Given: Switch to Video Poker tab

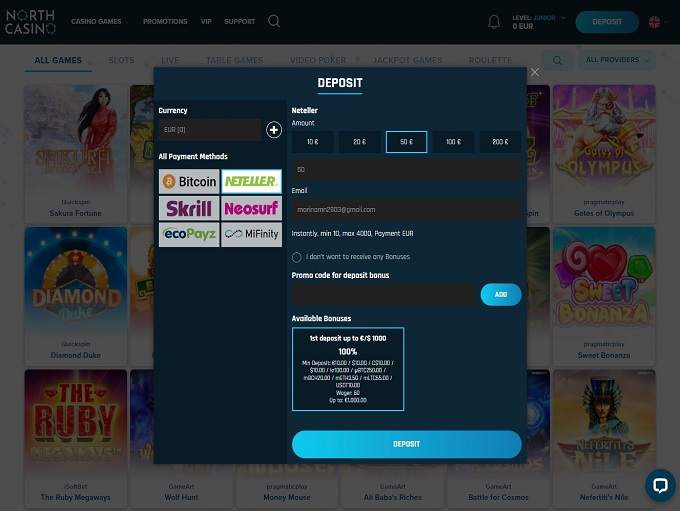Looking at the screenshot, I should coord(318,60).
